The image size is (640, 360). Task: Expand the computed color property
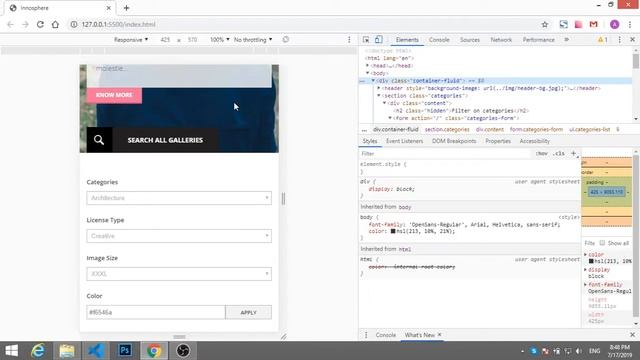click(x=586, y=254)
